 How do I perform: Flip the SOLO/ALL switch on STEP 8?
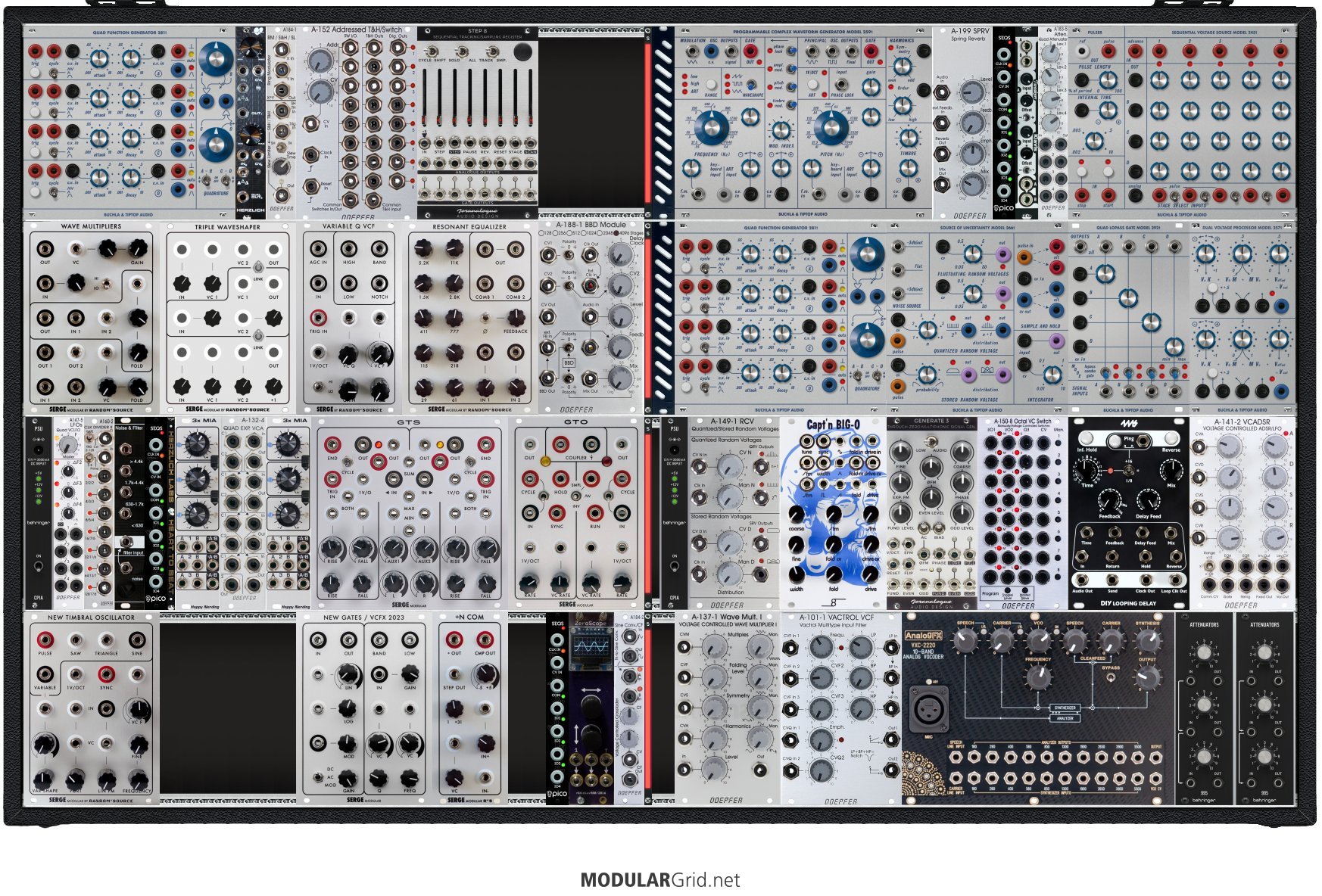pyautogui.click(x=460, y=51)
